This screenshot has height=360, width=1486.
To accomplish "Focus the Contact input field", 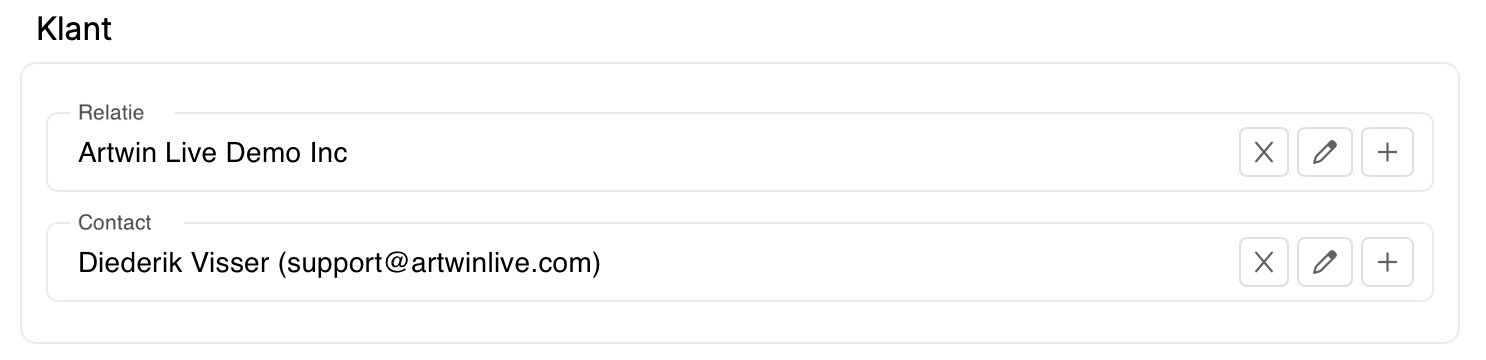I will [x=740, y=262].
